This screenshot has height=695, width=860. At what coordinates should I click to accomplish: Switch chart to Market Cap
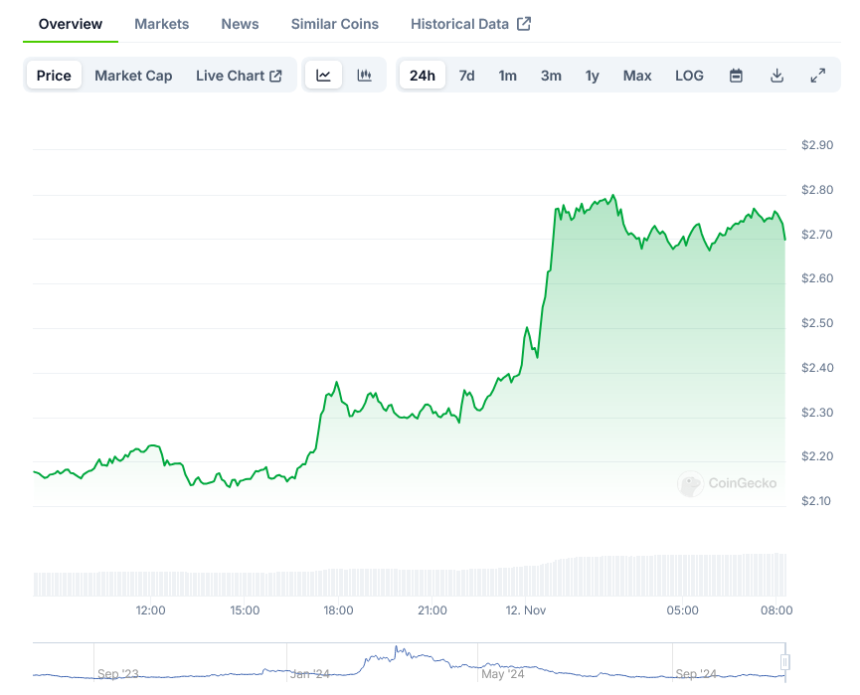click(x=133, y=75)
